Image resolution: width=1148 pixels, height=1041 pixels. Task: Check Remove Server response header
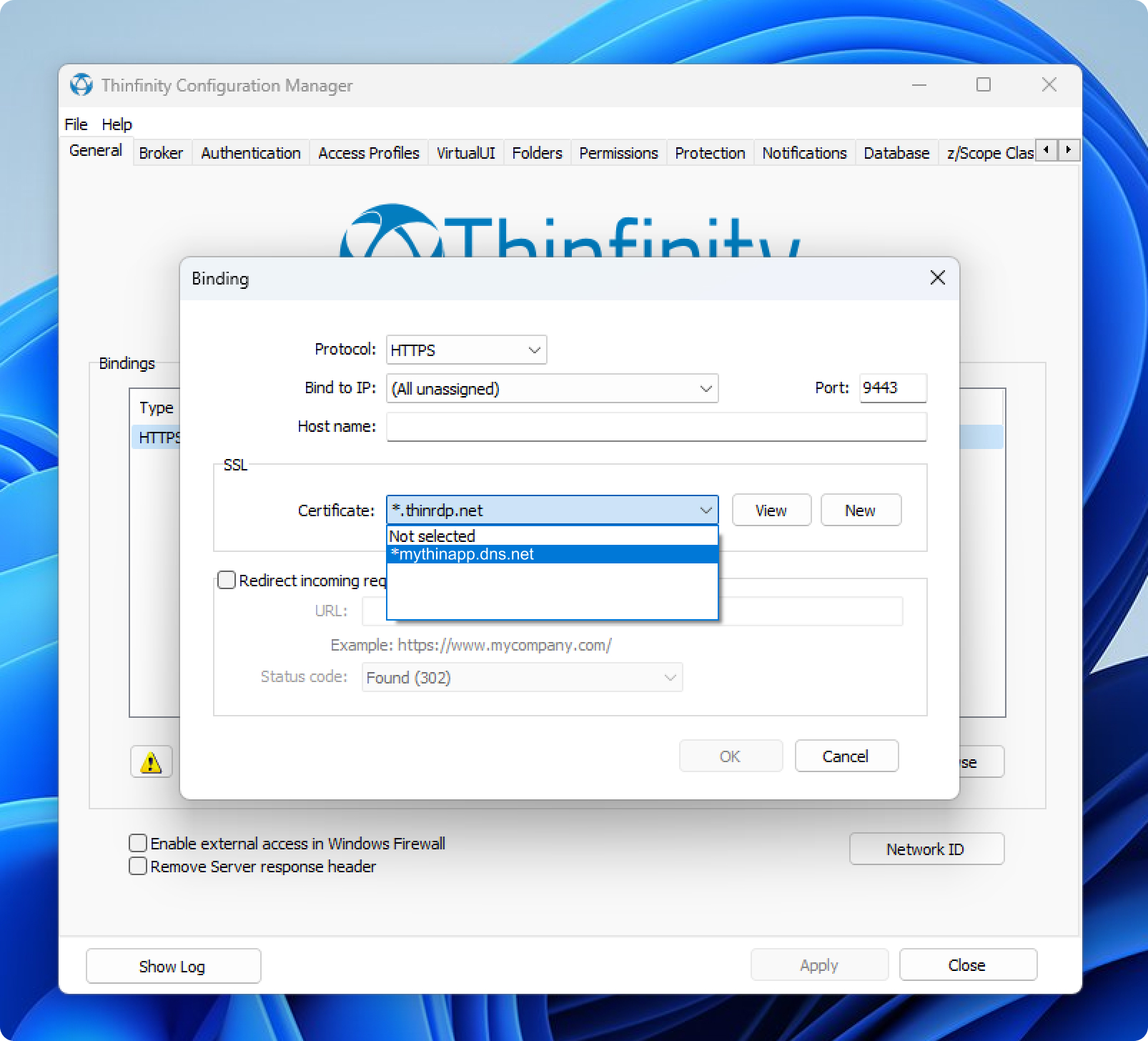point(138,866)
